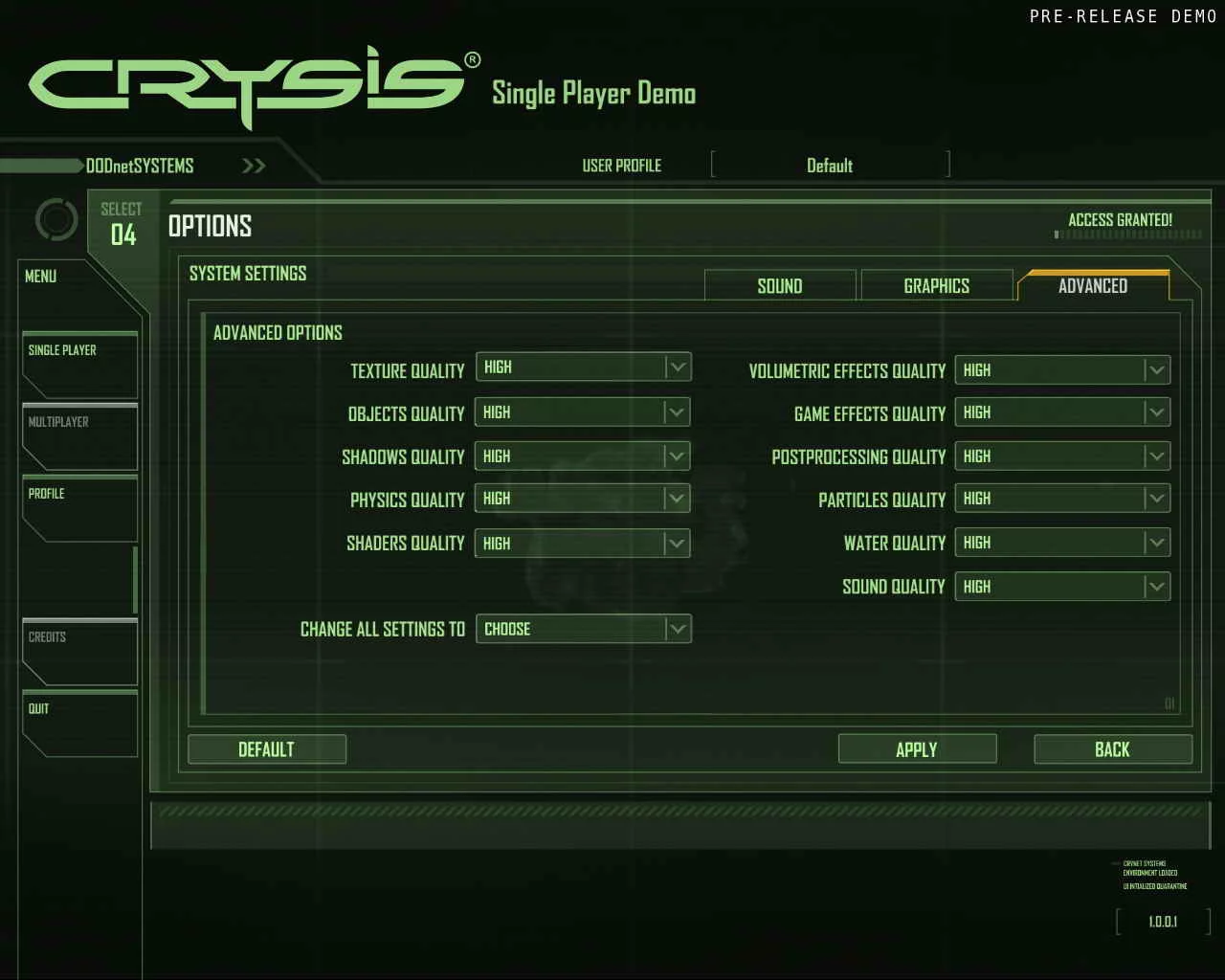Open the Texture Quality dropdown
The width and height of the screenshot is (1225, 980).
pyautogui.click(x=583, y=367)
